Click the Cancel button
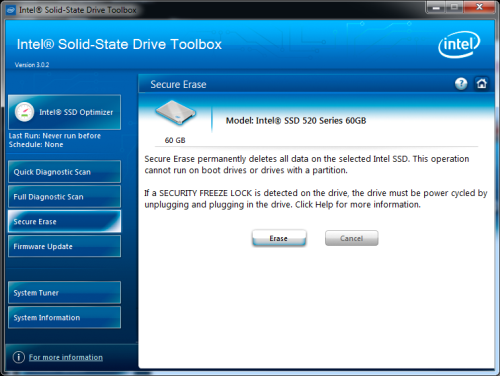The width and height of the screenshot is (500, 376). tap(352, 238)
